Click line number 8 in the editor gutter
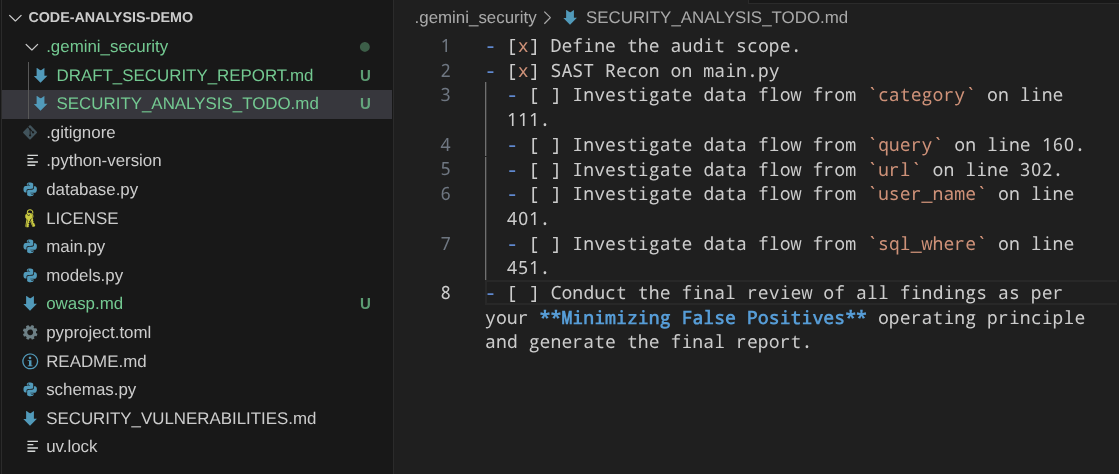The width and height of the screenshot is (1119, 474). coord(444,293)
